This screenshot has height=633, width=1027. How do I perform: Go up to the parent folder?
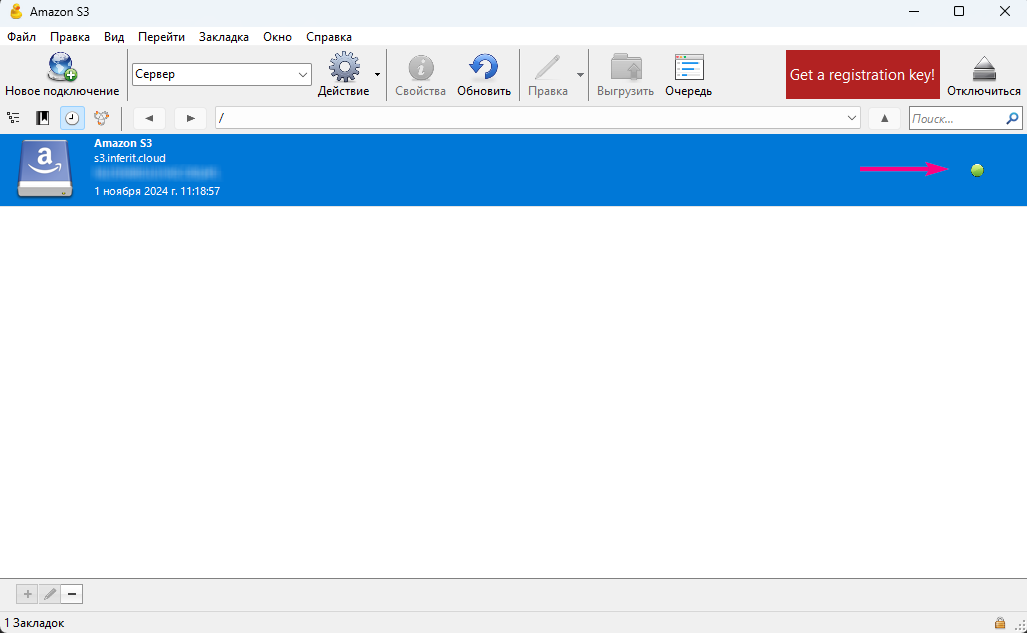(x=884, y=118)
